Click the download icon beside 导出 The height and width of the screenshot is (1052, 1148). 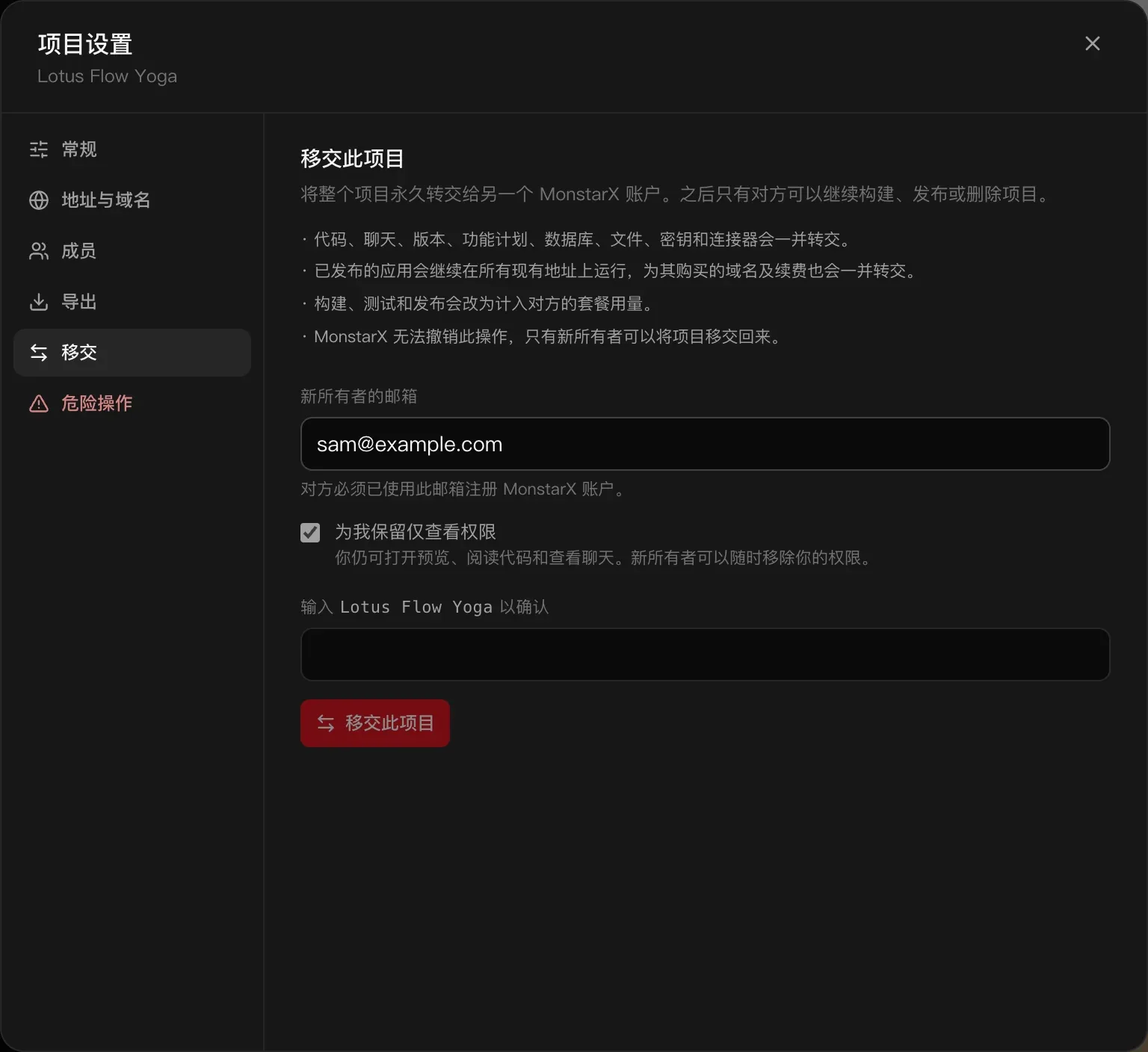pyautogui.click(x=39, y=302)
